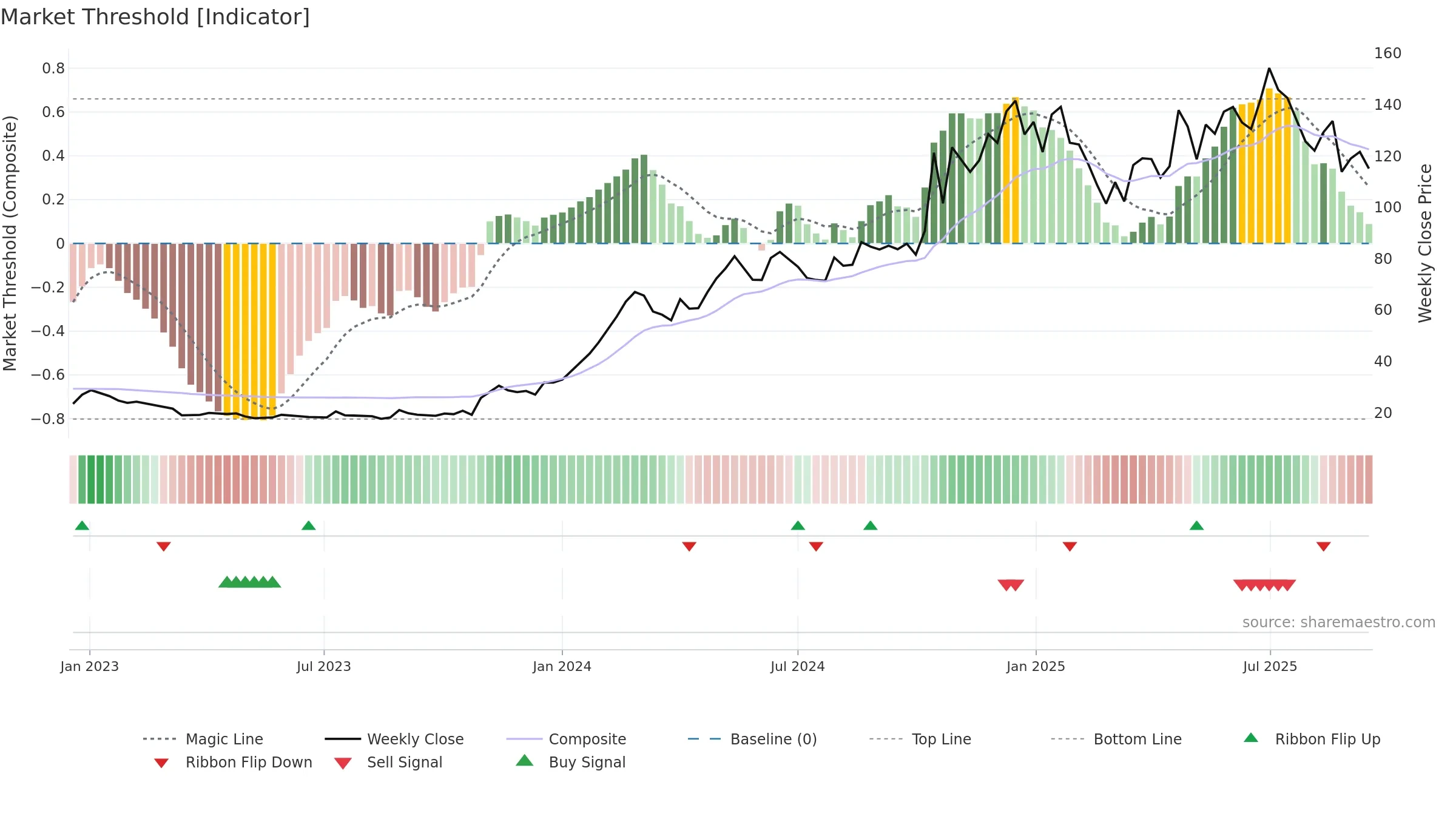1456x819 pixels.
Task: Click the green flip-up triangle just before Jul 2023
Action: pyautogui.click(x=308, y=525)
